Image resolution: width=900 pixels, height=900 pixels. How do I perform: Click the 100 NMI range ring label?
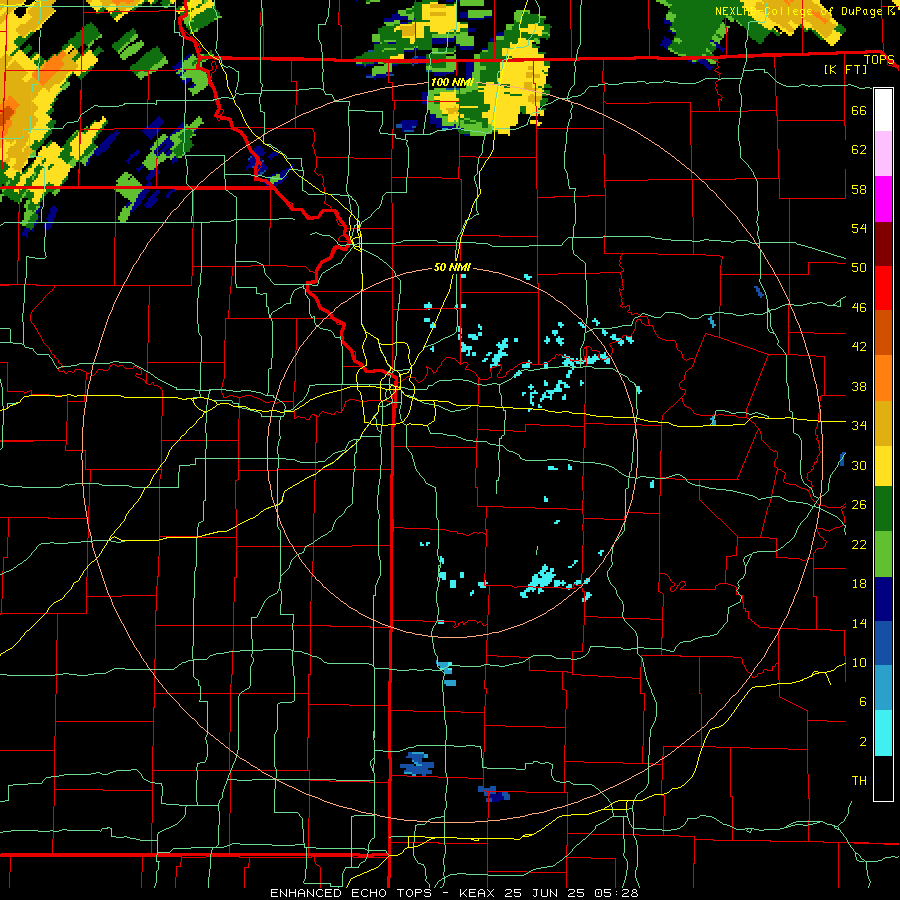point(452,83)
